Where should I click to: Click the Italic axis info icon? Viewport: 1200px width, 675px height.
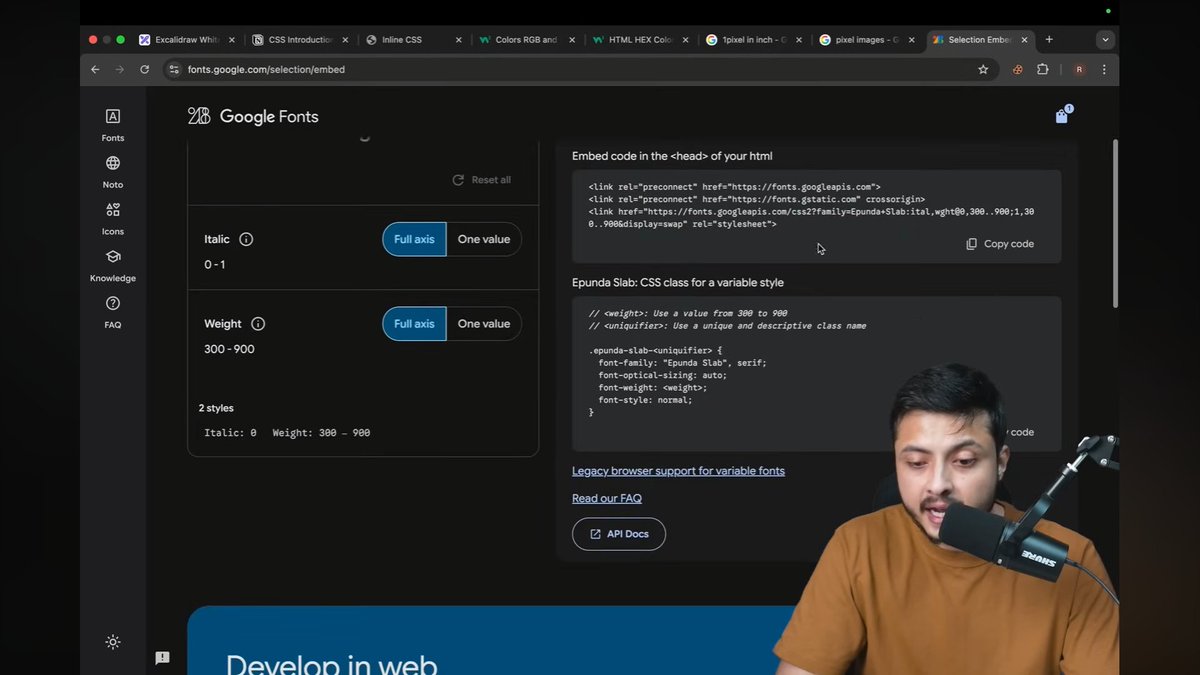click(x=246, y=239)
